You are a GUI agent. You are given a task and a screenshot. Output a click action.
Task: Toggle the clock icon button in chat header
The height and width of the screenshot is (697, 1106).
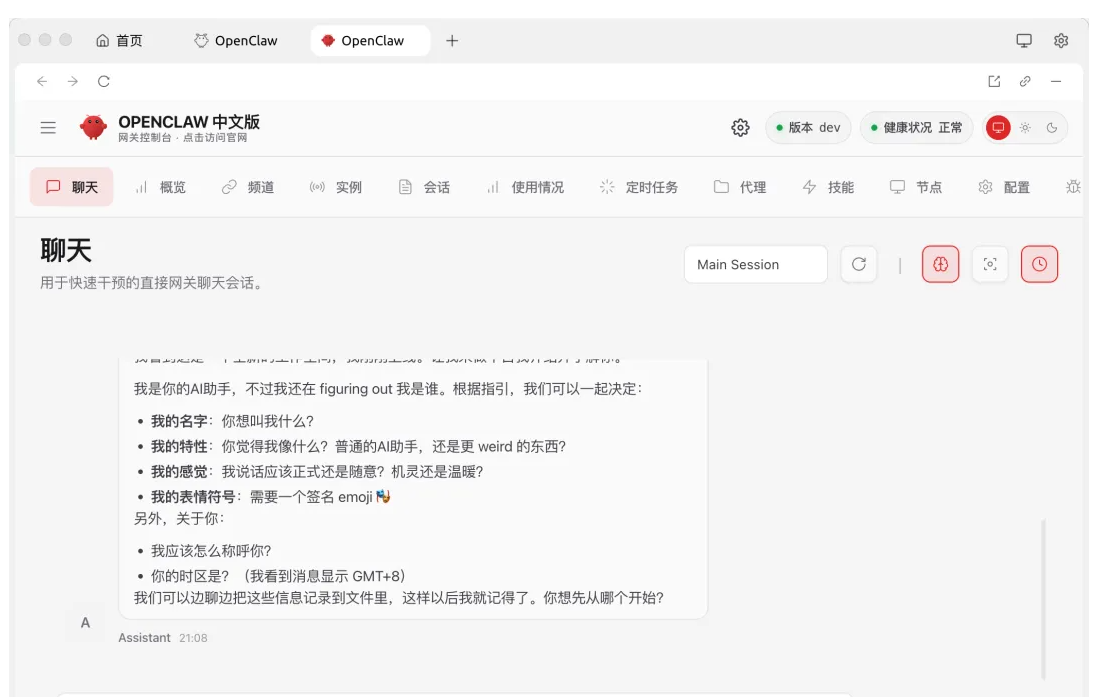point(1039,264)
